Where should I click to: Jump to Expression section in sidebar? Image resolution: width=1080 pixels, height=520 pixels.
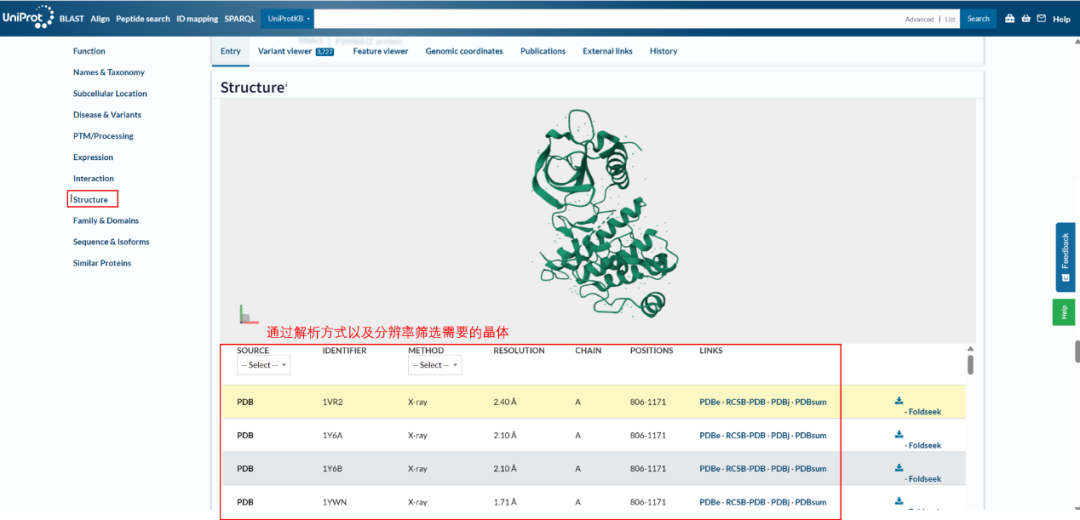point(93,158)
